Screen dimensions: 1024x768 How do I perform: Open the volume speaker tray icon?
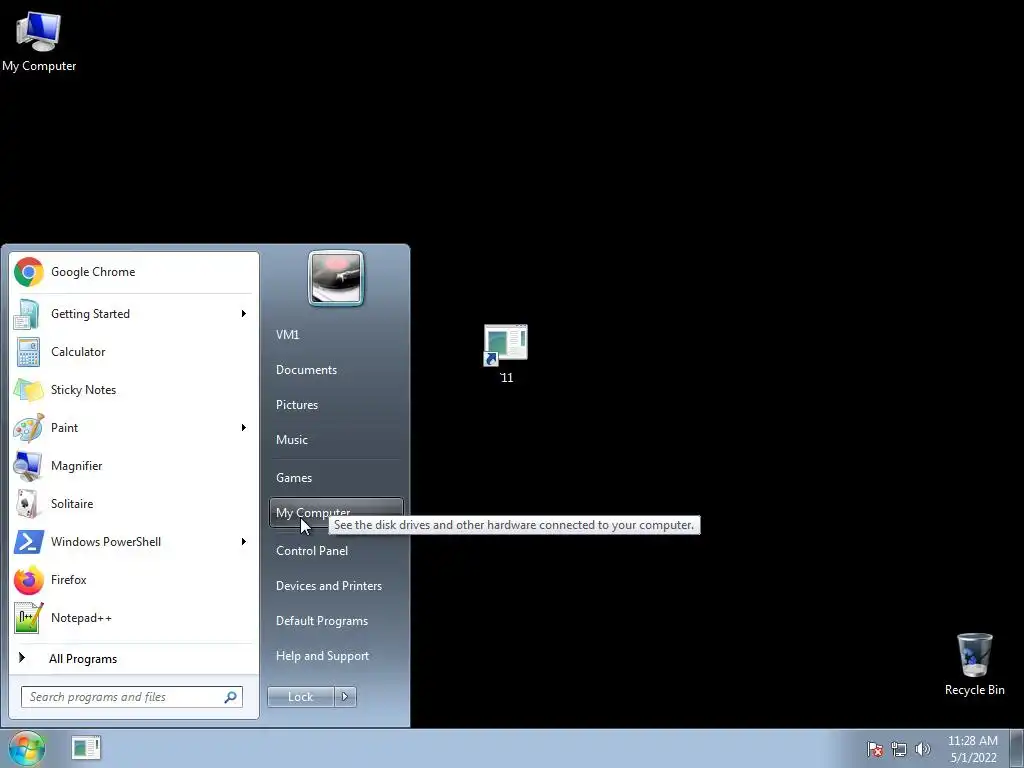click(x=922, y=749)
